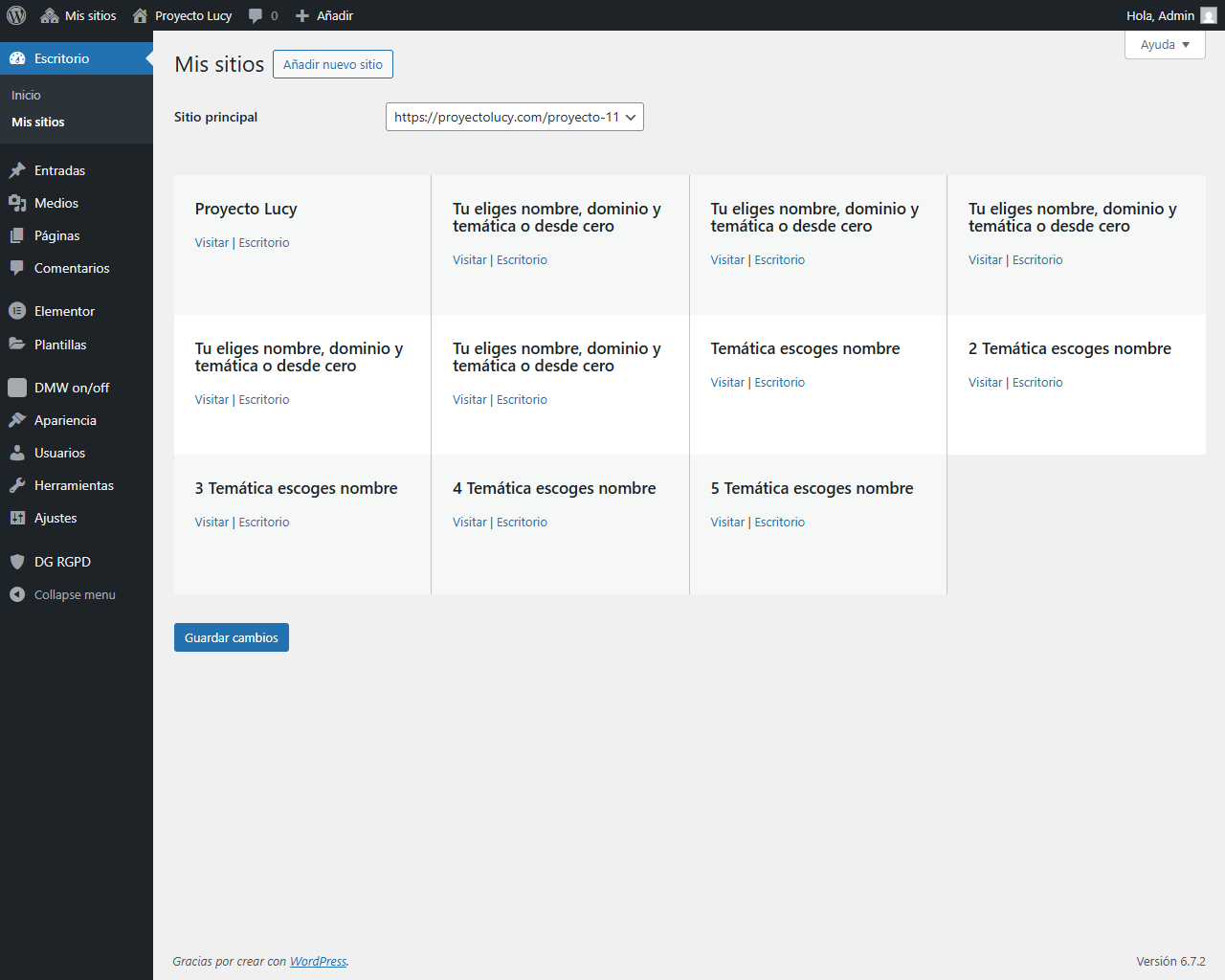Open the Usuarios menu item
The height and width of the screenshot is (980, 1225).
59,453
